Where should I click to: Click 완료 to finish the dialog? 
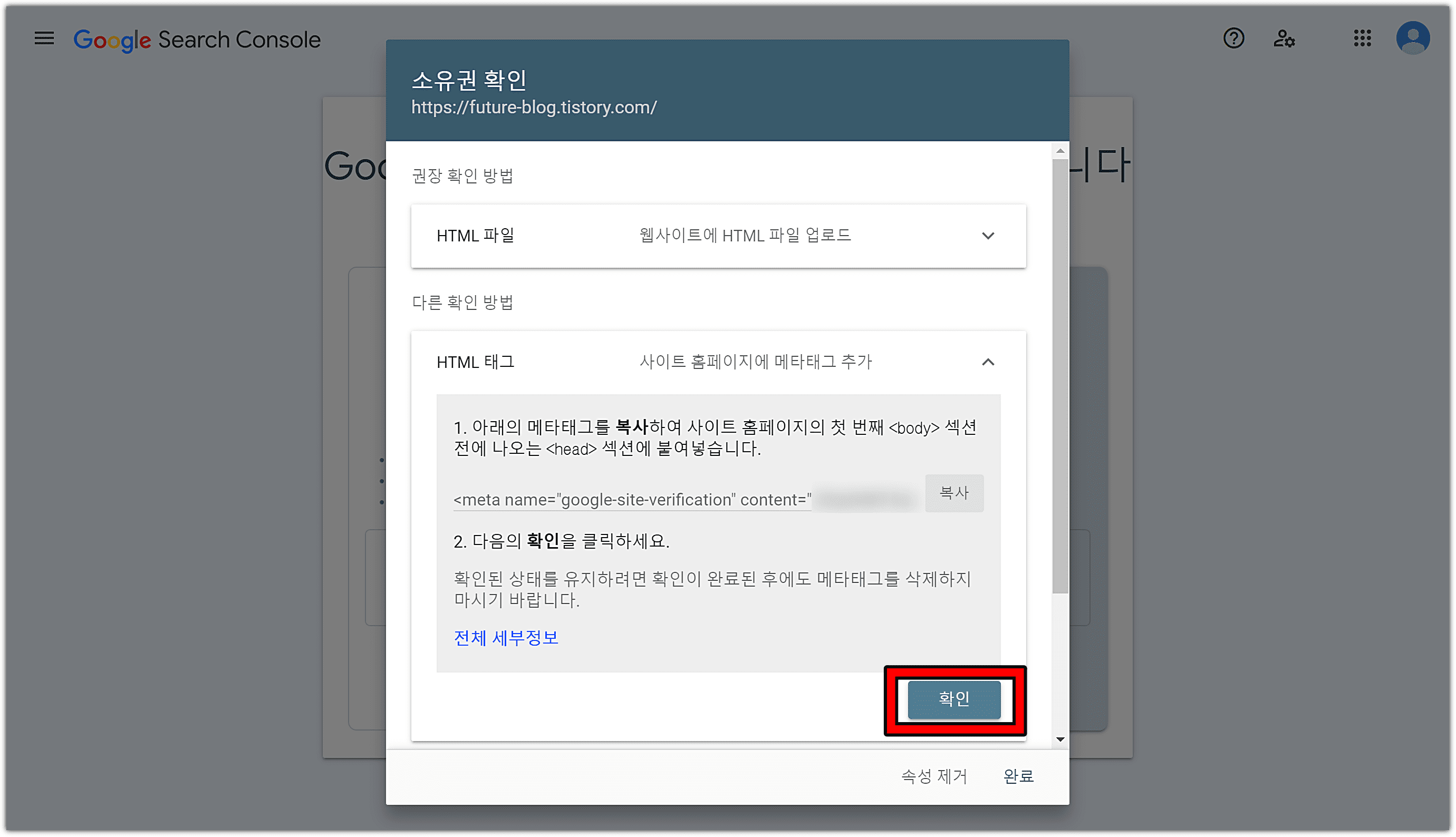click(x=1018, y=776)
